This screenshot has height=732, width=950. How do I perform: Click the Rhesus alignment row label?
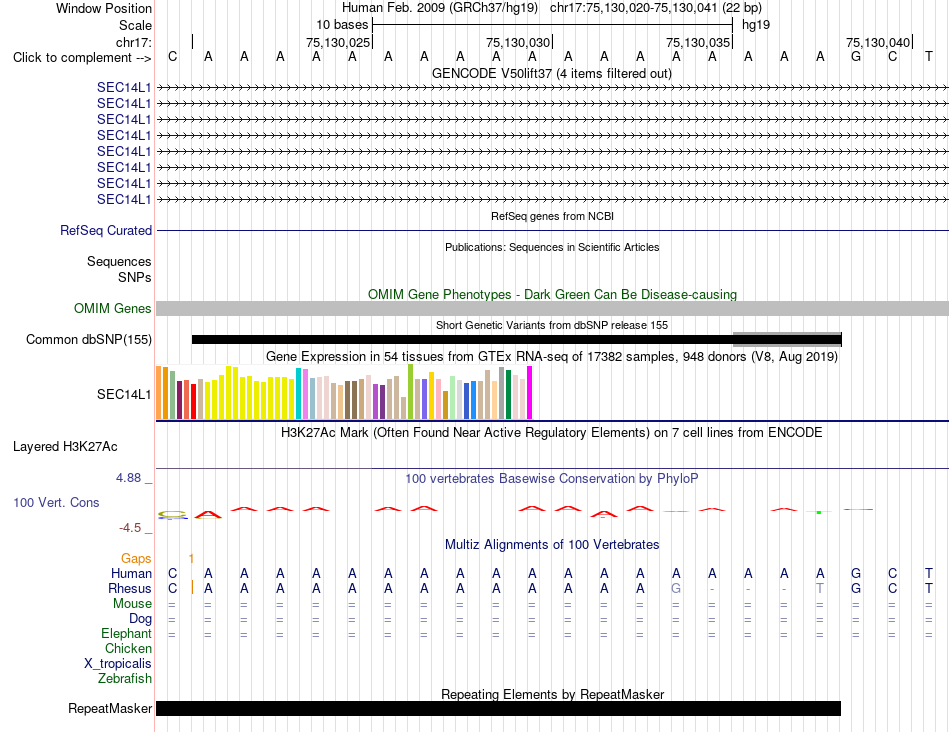click(x=130, y=588)
